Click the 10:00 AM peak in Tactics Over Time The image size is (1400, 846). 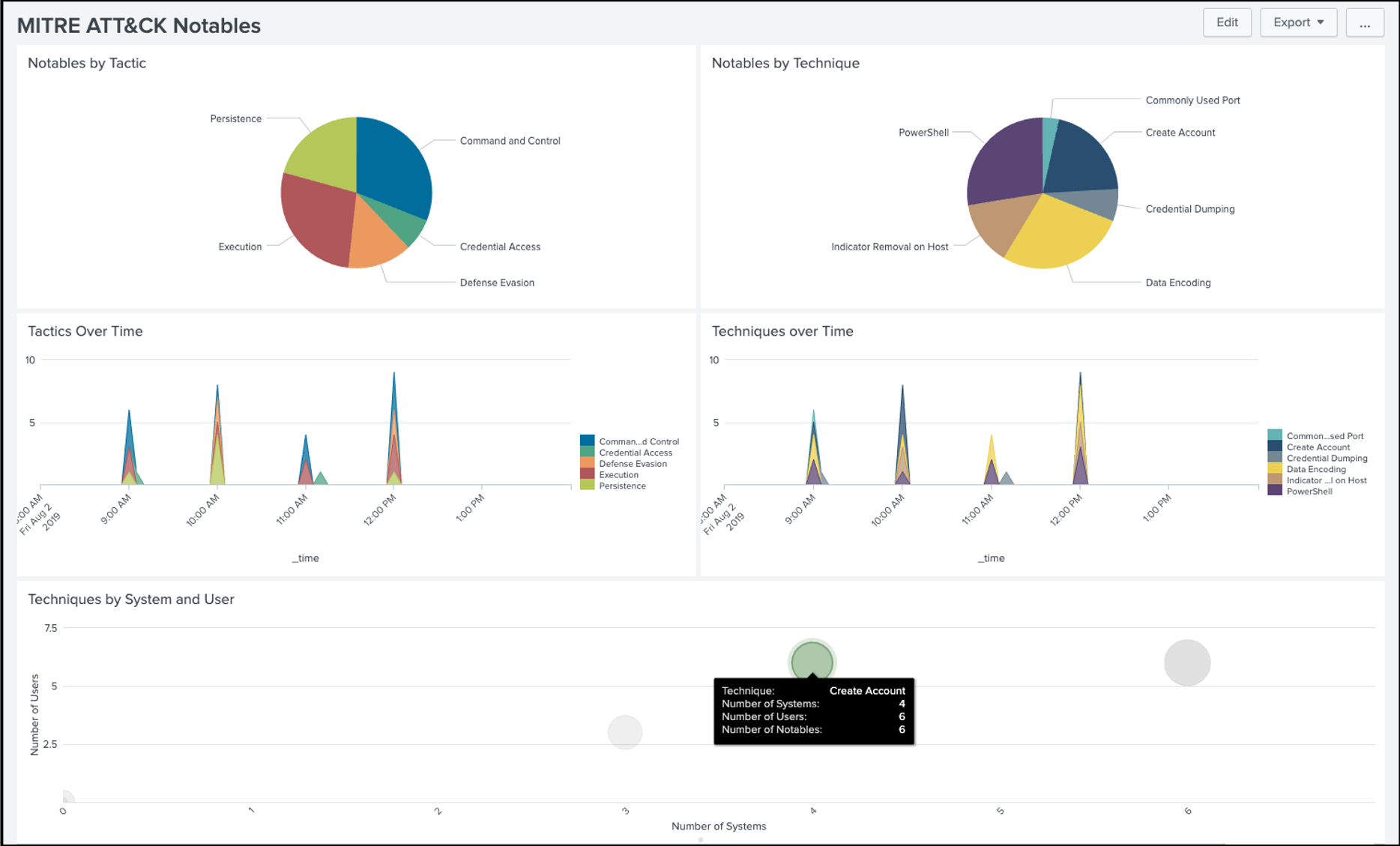point(217,435)
